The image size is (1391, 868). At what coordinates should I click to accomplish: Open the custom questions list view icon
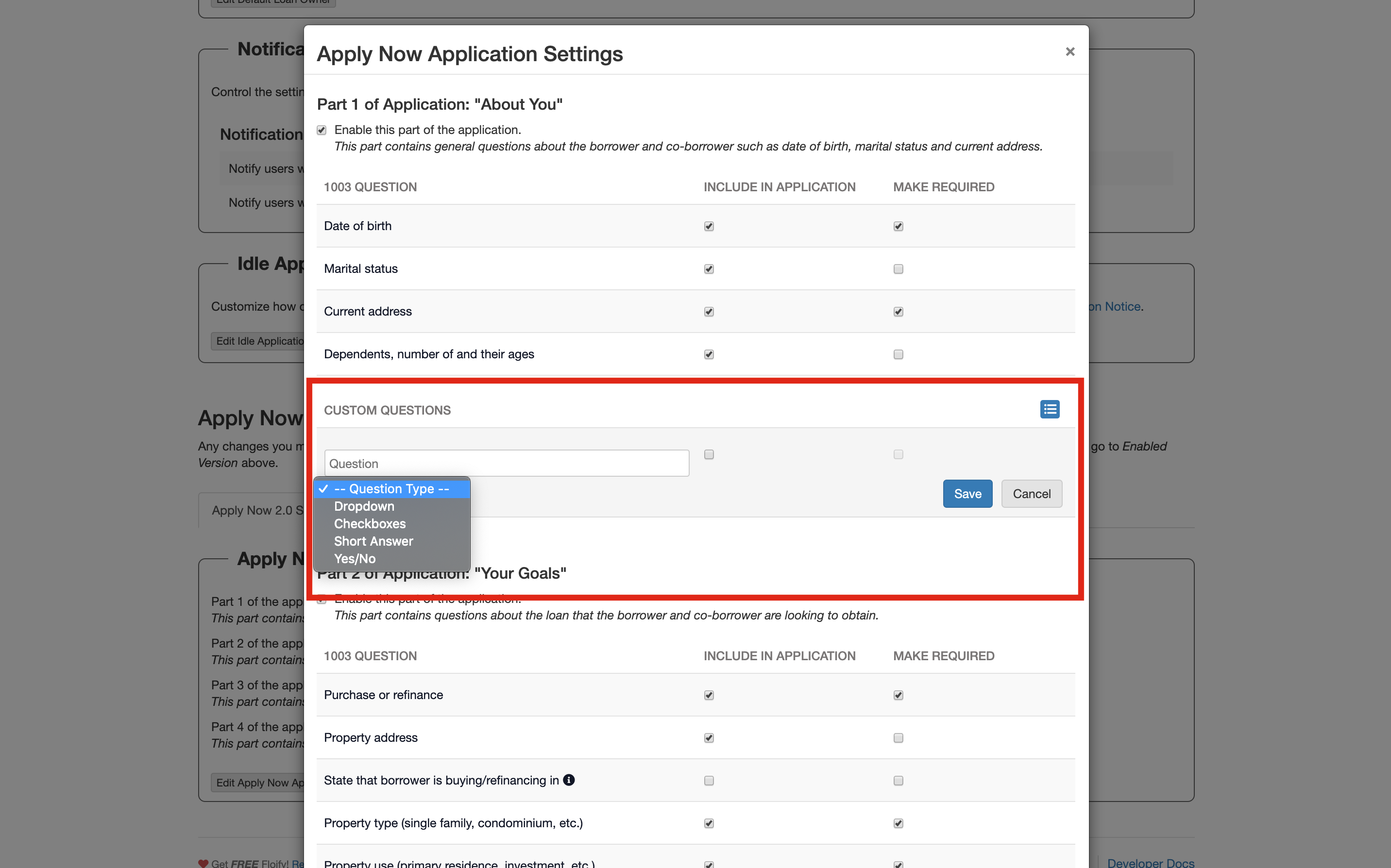(x=1049, y=409)
